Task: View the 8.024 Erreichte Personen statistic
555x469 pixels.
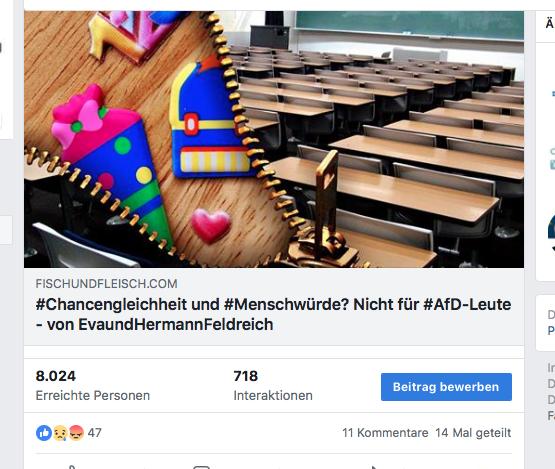Action: coord(93,385)
